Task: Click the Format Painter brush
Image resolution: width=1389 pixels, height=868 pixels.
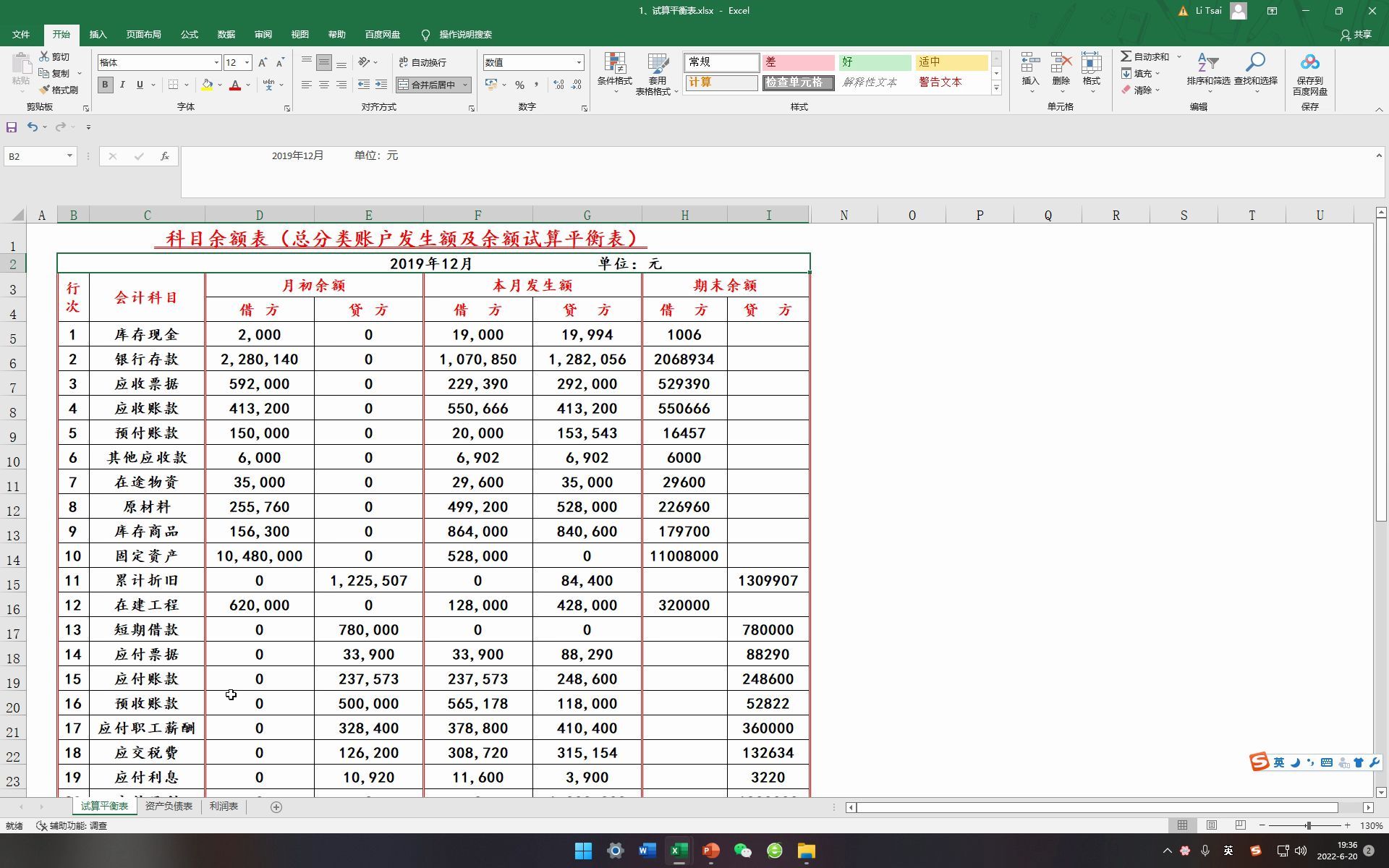Action: click(44, 90)
